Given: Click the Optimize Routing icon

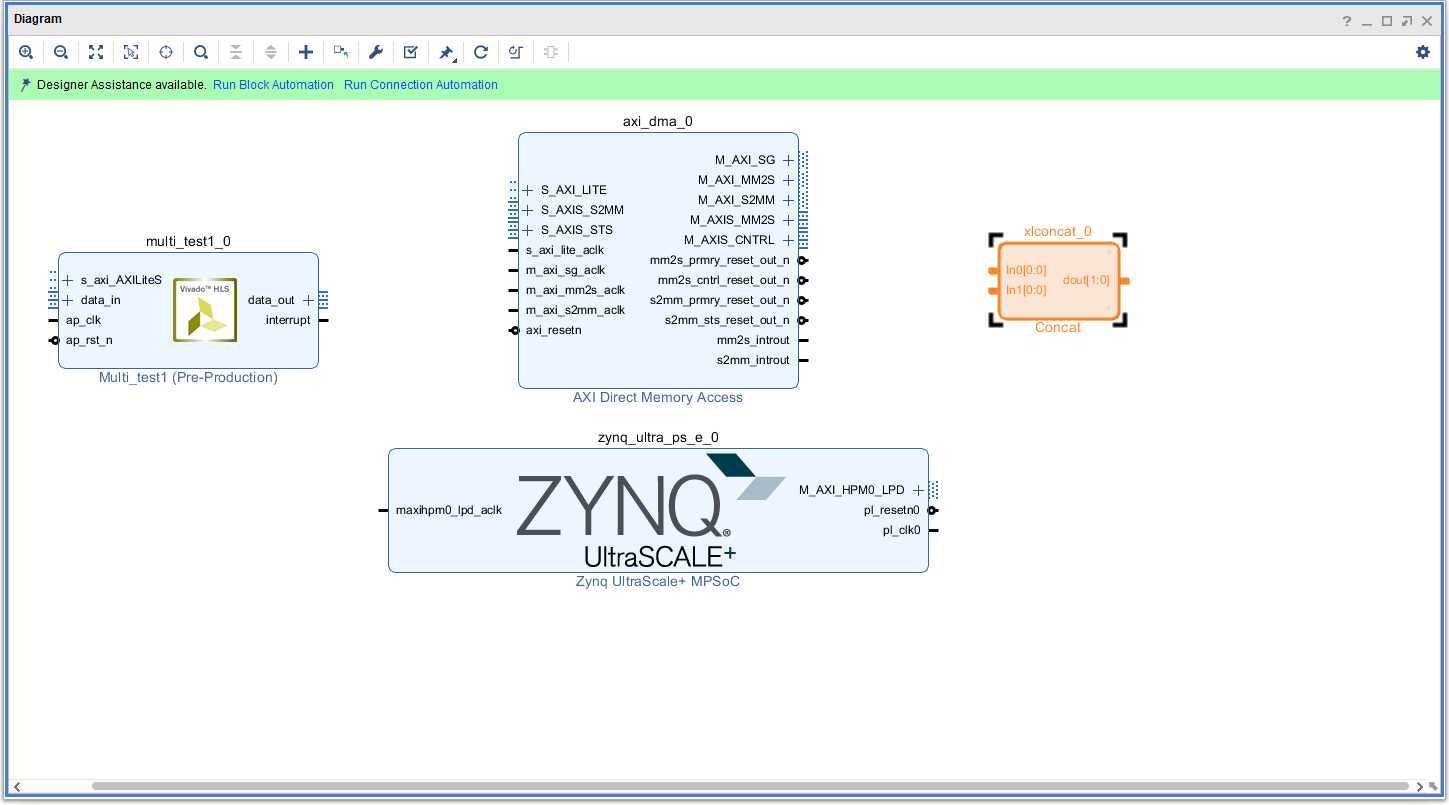Looking at the screenshot, I should [516, 52].
